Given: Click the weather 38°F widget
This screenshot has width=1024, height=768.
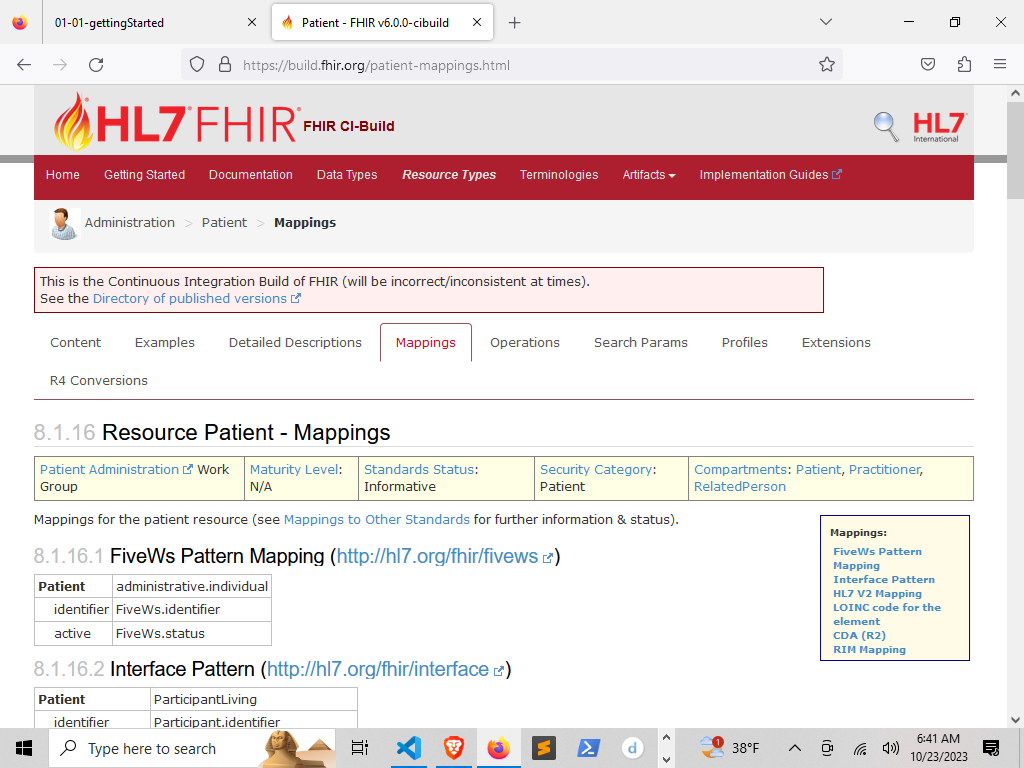Looking at the screenshot, I should tap(729, 748).
